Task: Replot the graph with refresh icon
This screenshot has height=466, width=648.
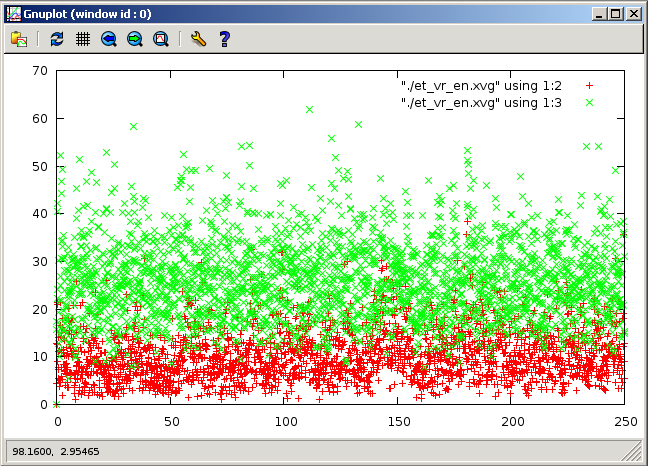Action: pyautogui.click(x=57, y=39)
